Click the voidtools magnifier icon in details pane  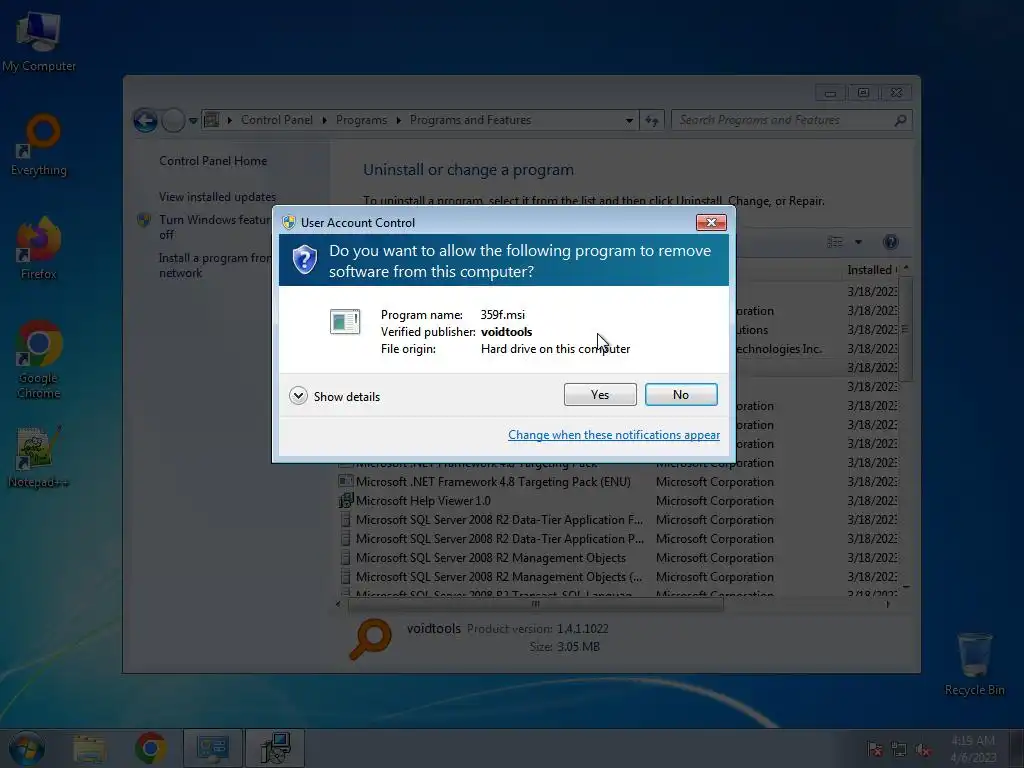click(370, 639)
